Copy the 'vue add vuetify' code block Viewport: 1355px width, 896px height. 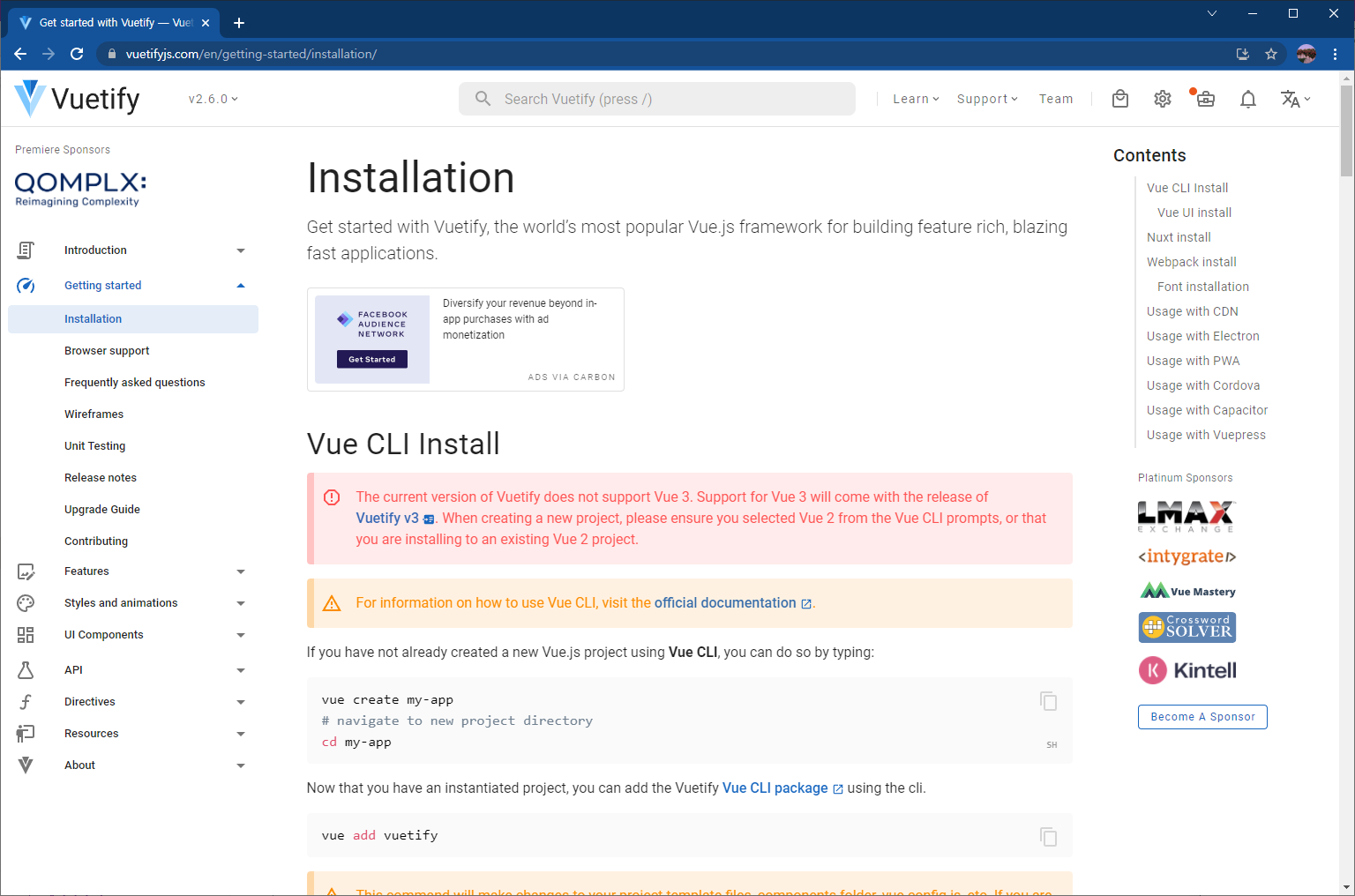(x=1048, y=836)
